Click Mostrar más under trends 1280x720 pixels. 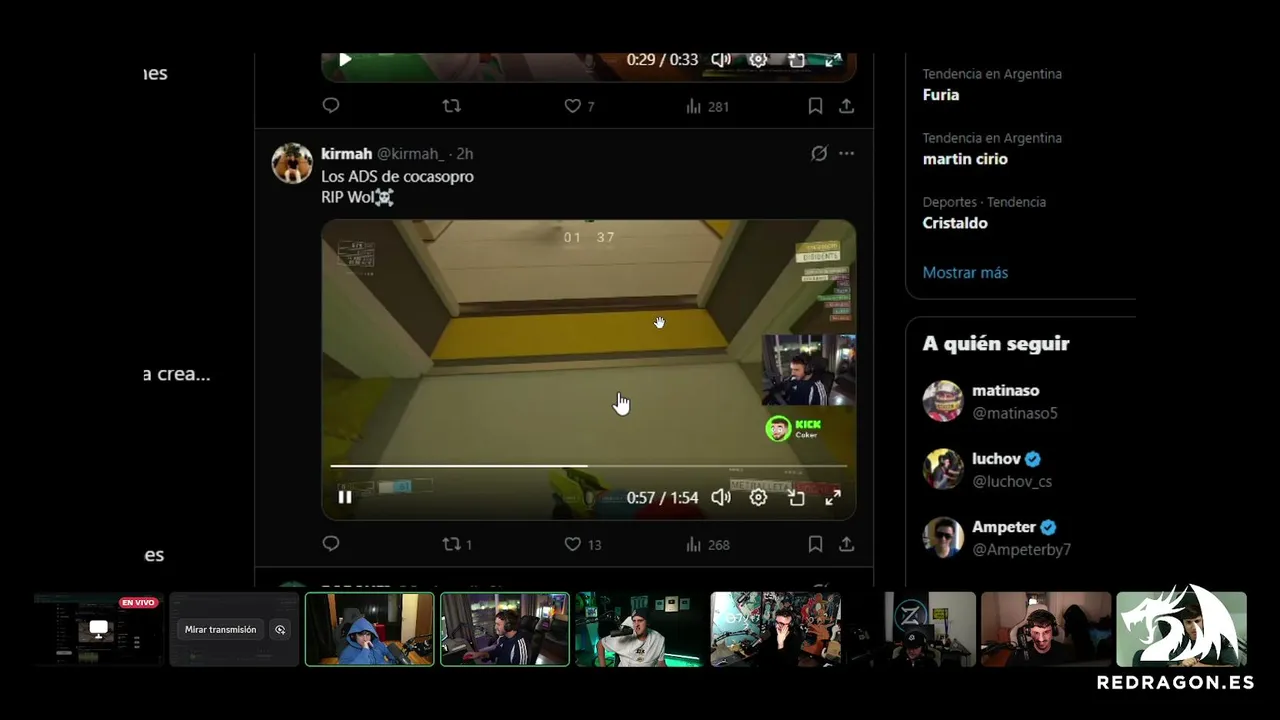coord(965,273)
